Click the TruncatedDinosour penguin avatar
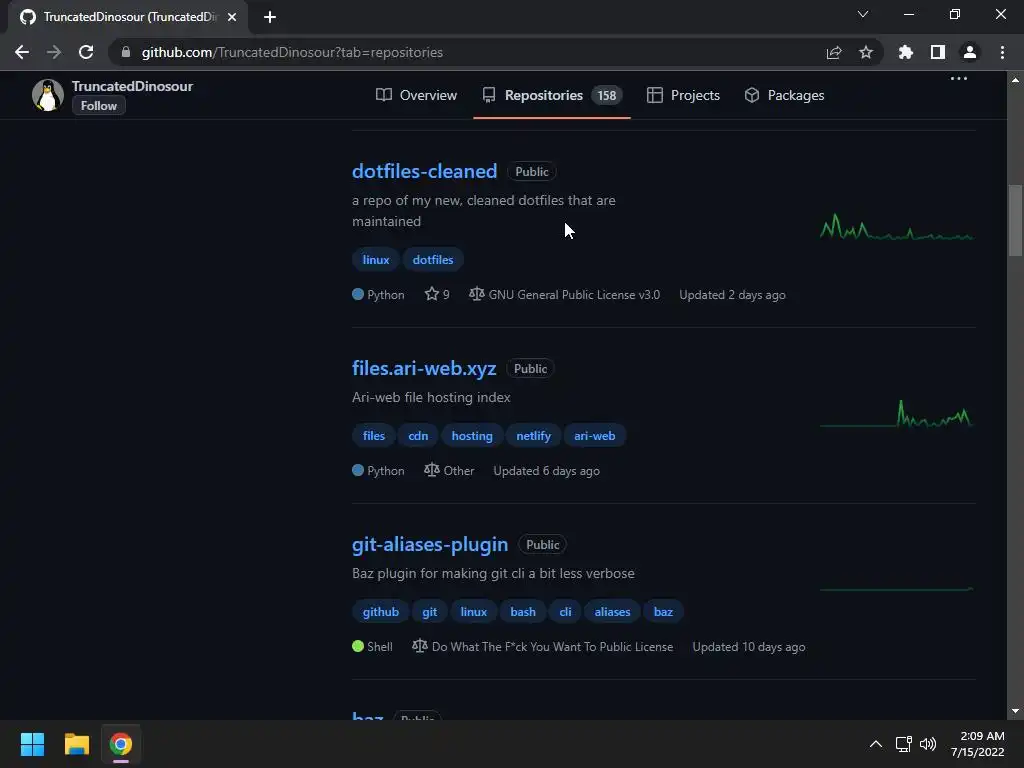 (x=48, y=95)
